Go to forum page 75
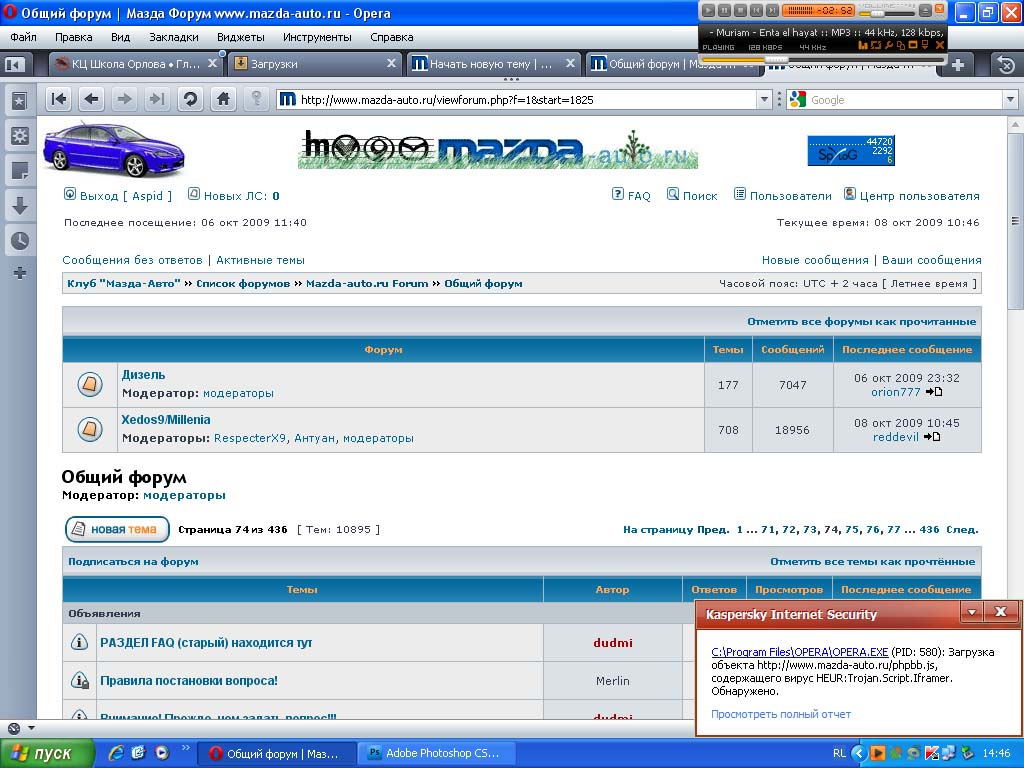 852,530
